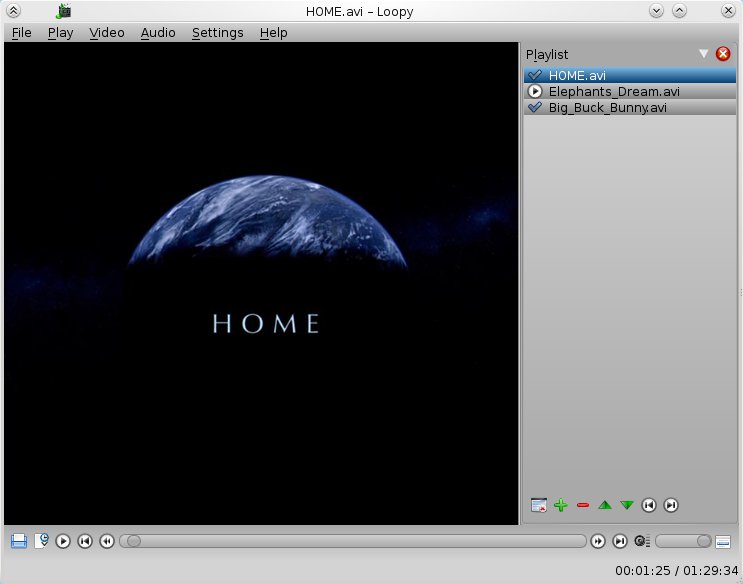The width and height of the screenshot is (743, 584).
Task: Open the Play menu
Action: [x=60, y=33]
